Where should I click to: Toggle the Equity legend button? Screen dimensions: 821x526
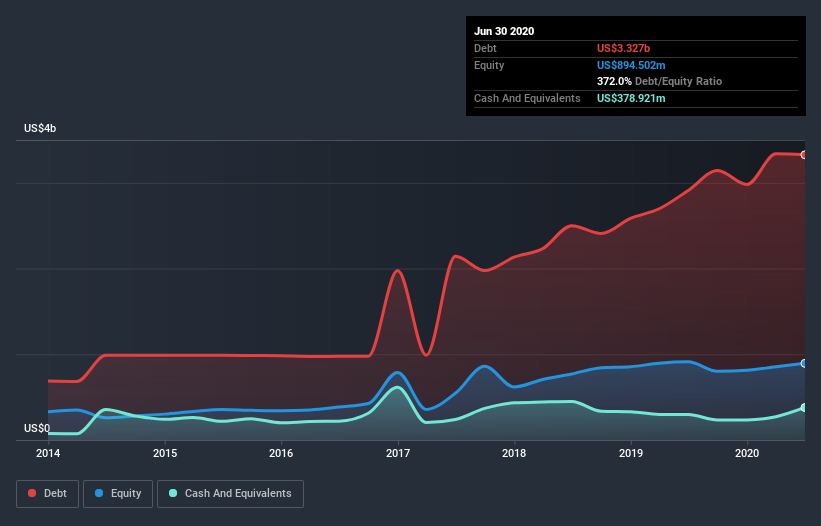coord(118,494)
